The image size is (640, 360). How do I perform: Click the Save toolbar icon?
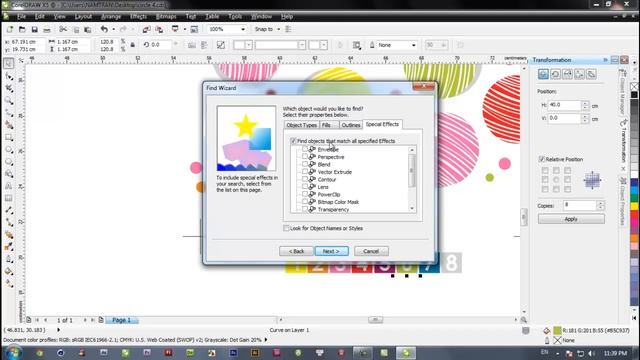point(35,29)
